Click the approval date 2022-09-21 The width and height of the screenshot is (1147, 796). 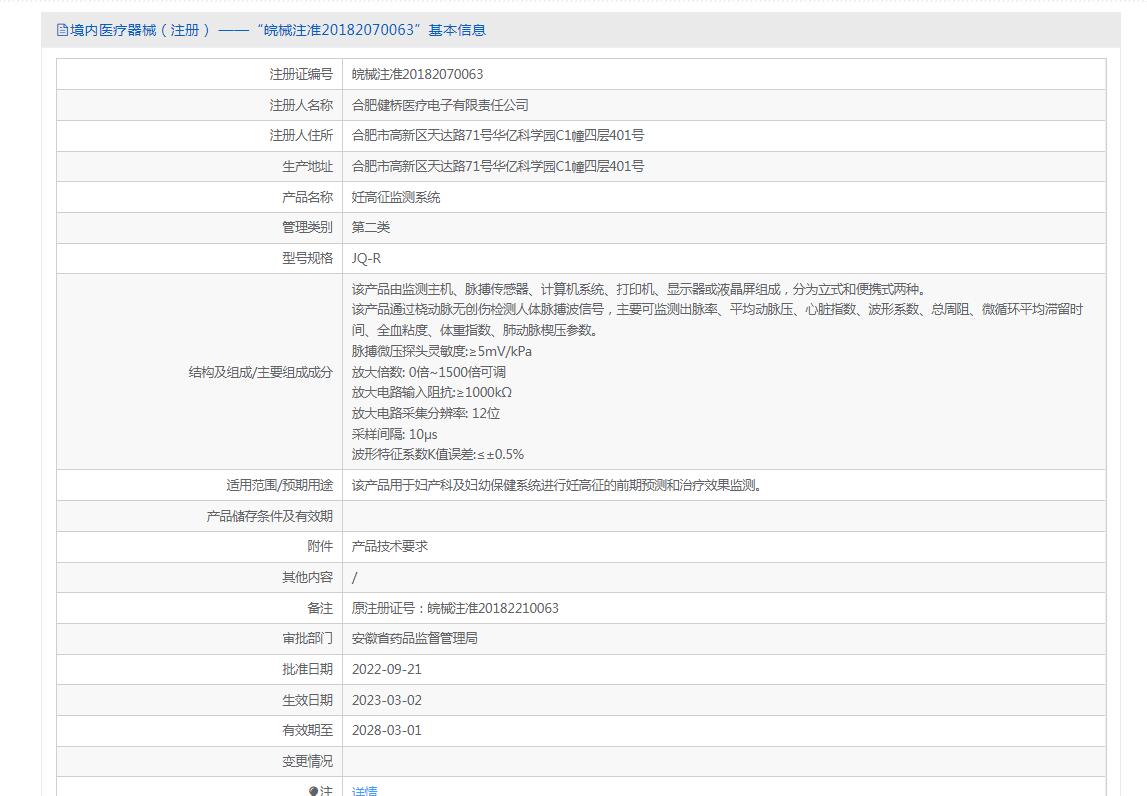click(387, 669)
